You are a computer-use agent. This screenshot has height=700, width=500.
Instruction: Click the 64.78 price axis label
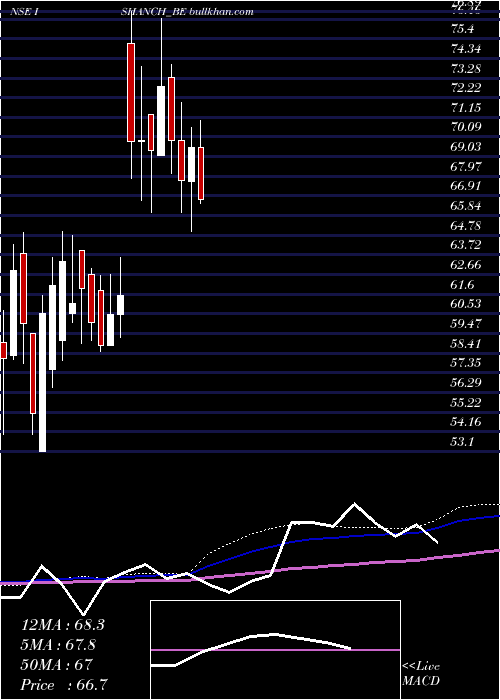click(466, 225)
